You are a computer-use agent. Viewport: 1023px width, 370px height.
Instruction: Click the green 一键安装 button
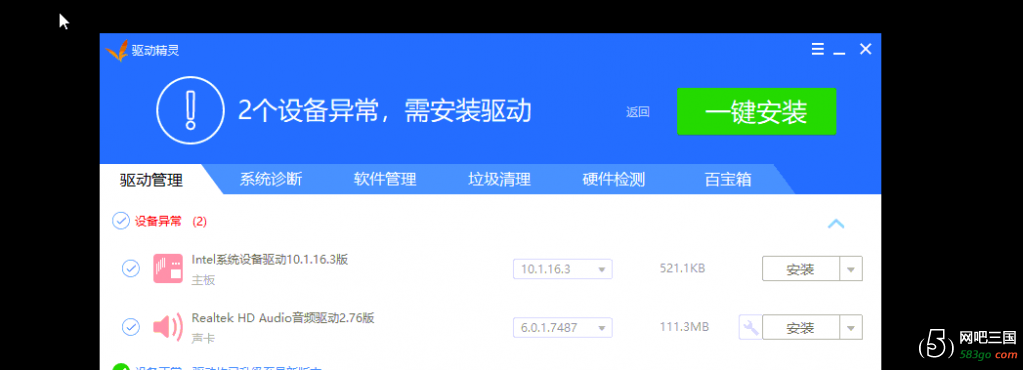[756, 112]
